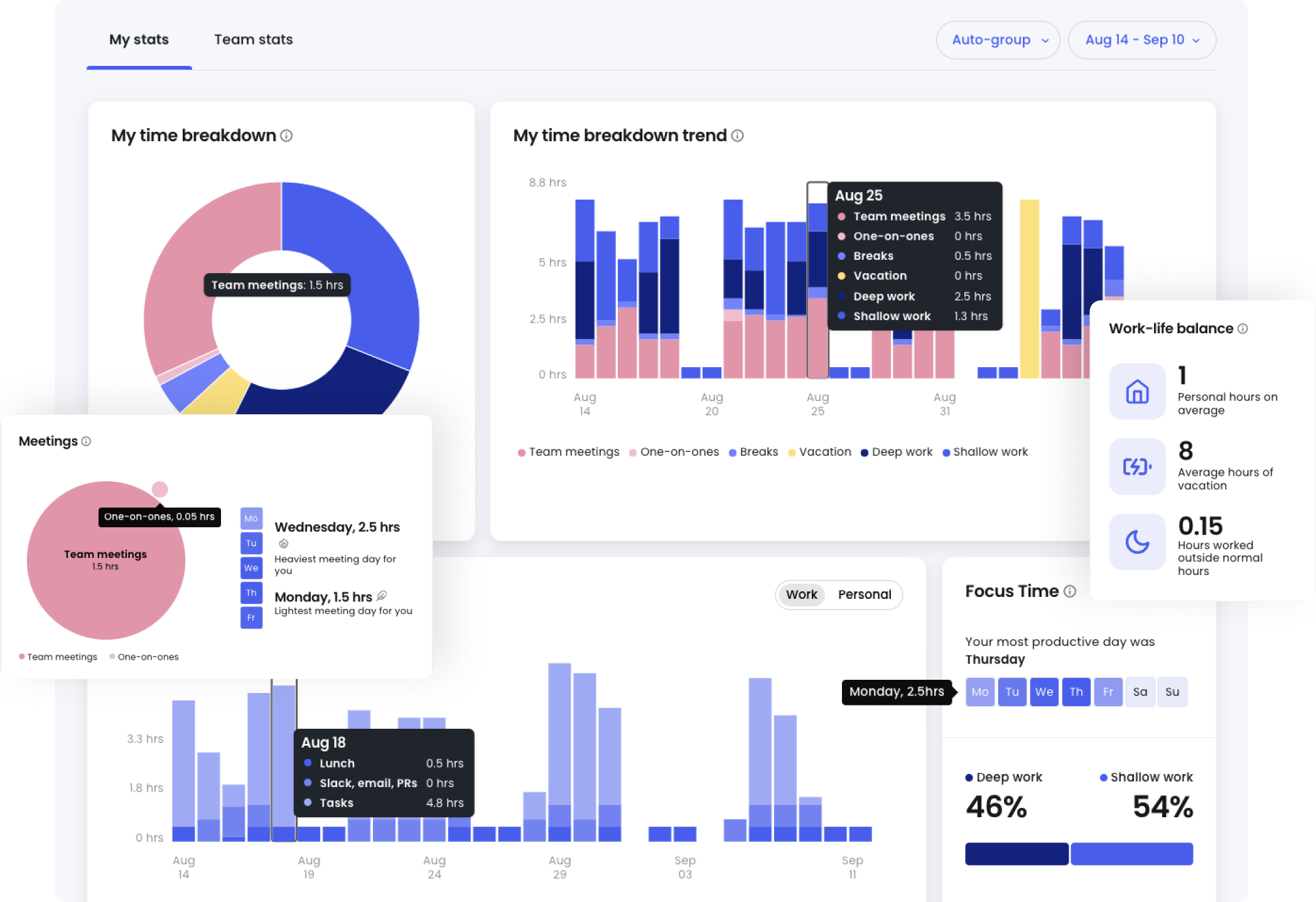Image resolution: width=1316 pixels, height=902 pixels.
Task: Toggle chart view to Work
Action: pos(801,594)
